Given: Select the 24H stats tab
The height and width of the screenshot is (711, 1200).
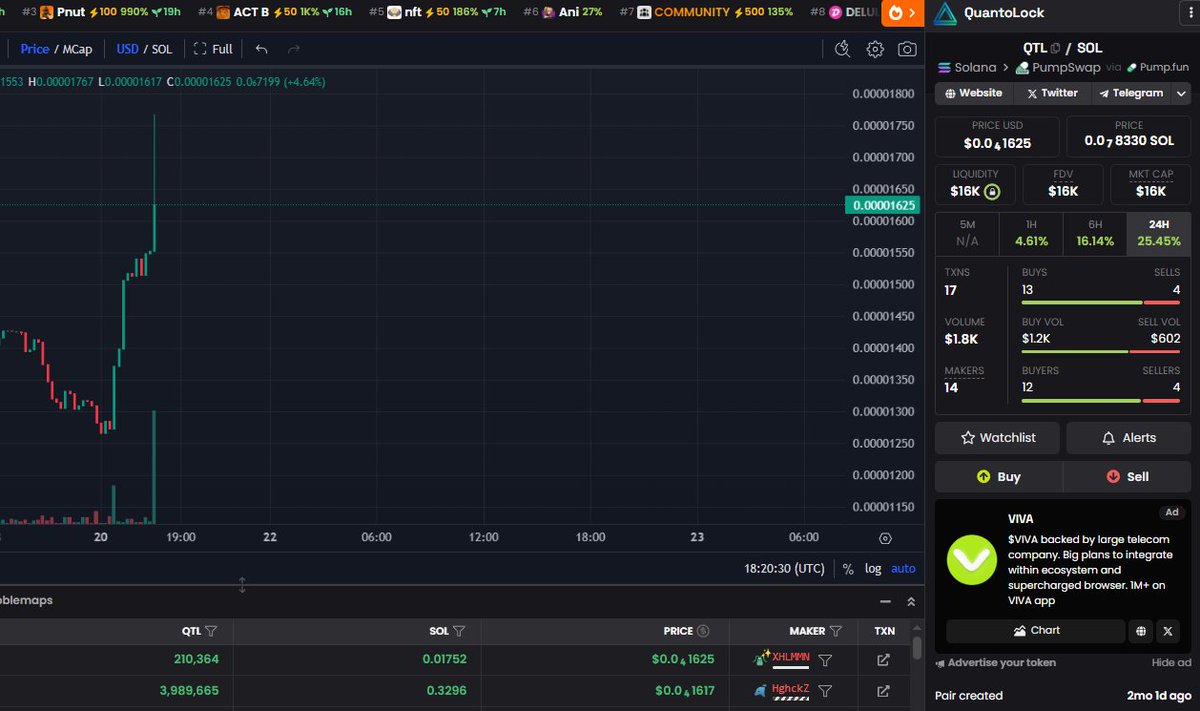Looking at the screenshot, I should 1158,233.
